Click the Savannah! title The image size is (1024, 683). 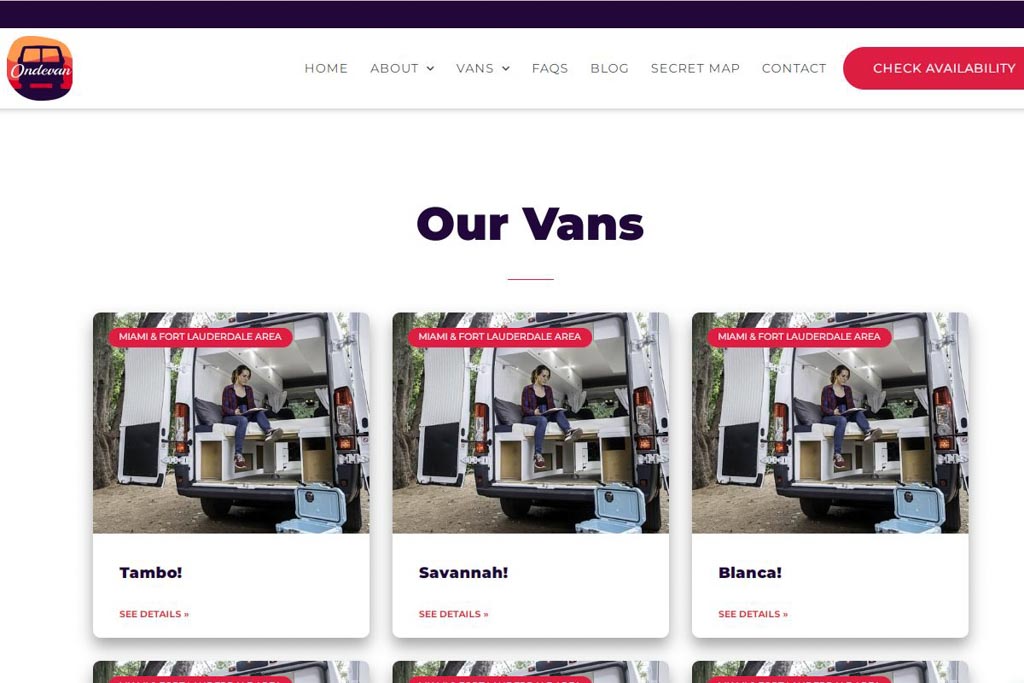click(463, 573)
